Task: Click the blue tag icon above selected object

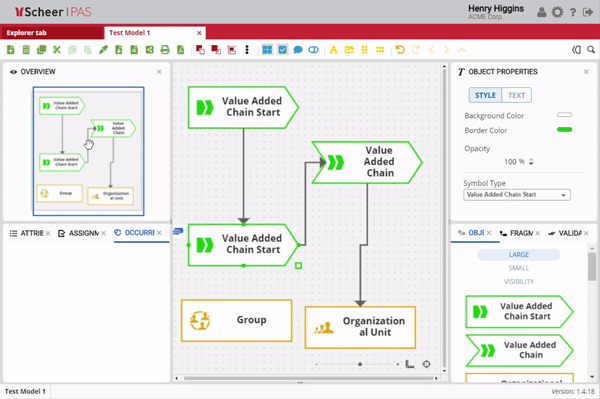Action: tap(178, 231)
